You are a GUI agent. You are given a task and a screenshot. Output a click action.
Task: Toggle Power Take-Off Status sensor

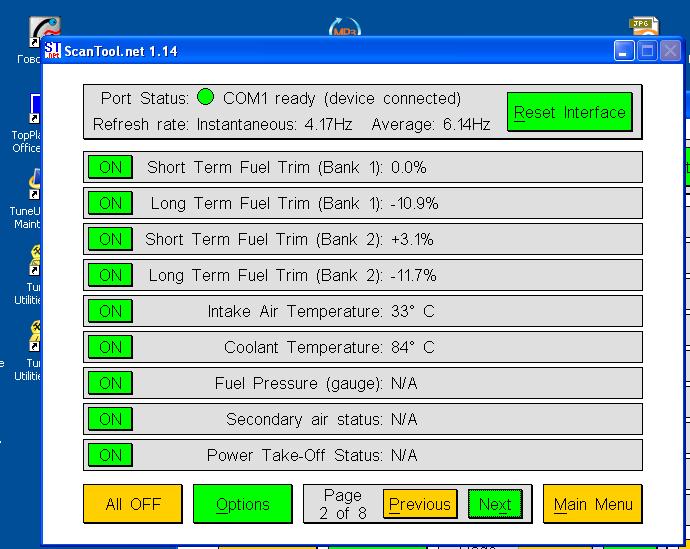(110, 455)
